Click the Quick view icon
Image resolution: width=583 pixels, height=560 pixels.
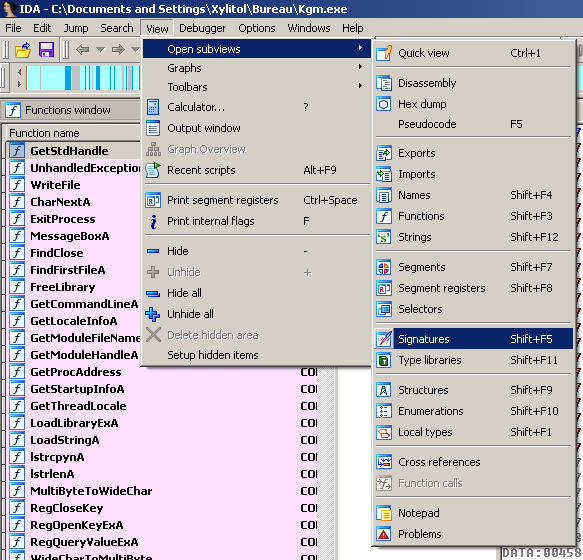point(384,53)
